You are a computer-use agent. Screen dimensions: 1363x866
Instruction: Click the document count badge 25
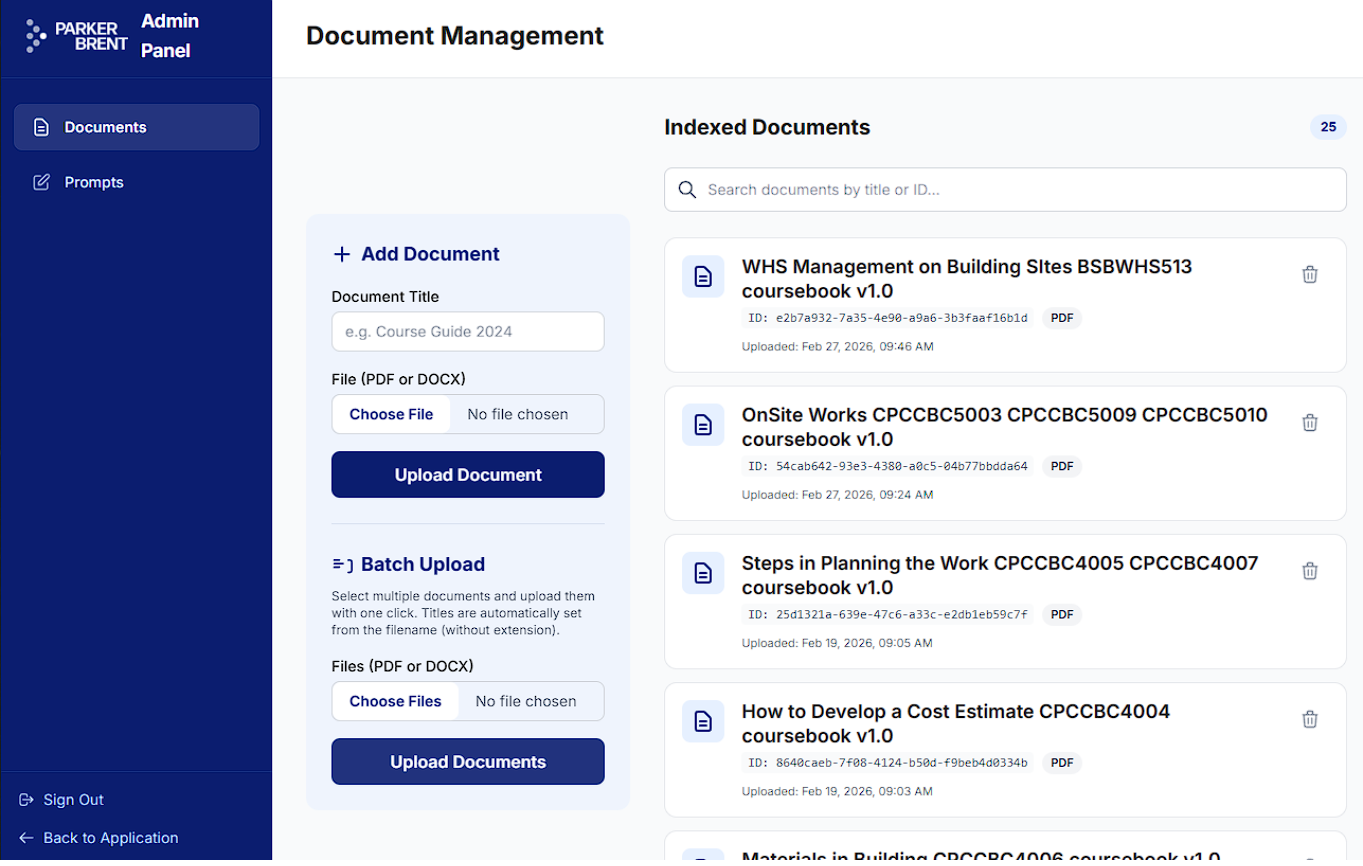[1328, 127]
